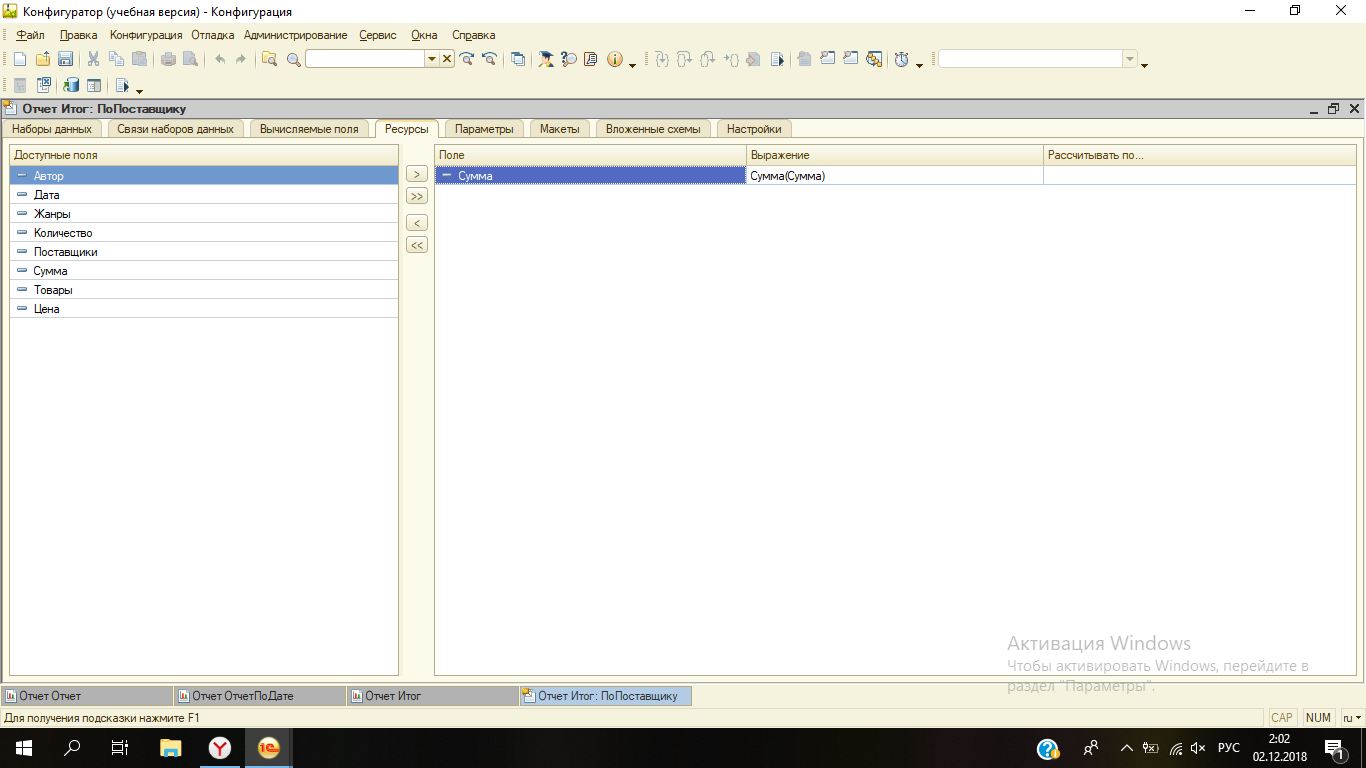Open the Task View taskbar icon
This screenshot has height=768, width=1366.
coord(120,748)
